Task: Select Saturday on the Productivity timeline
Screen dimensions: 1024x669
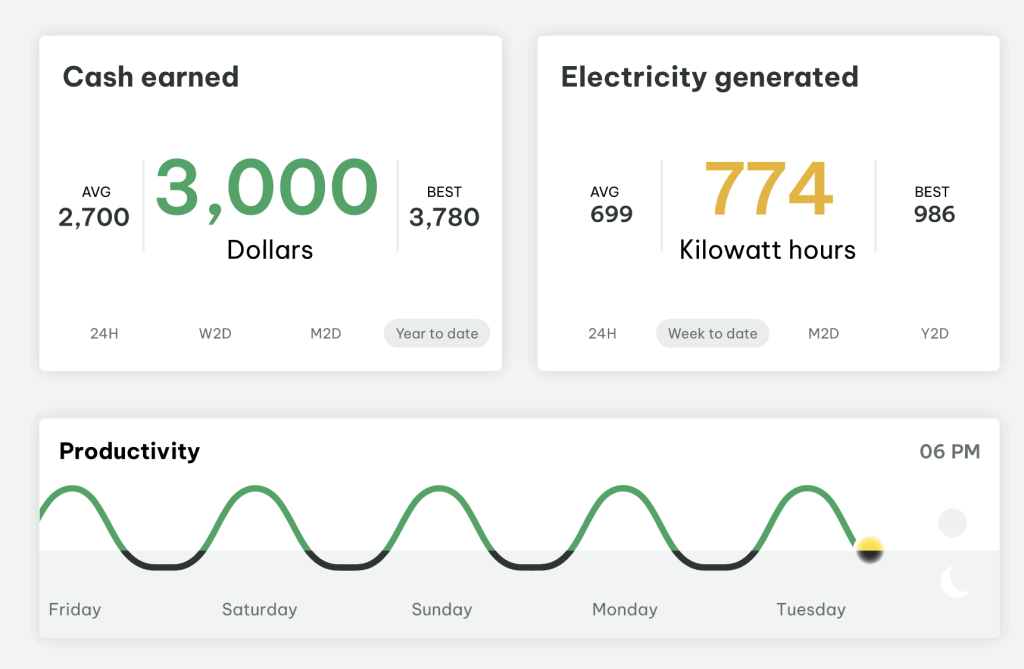Action: (x=259, y=609)
